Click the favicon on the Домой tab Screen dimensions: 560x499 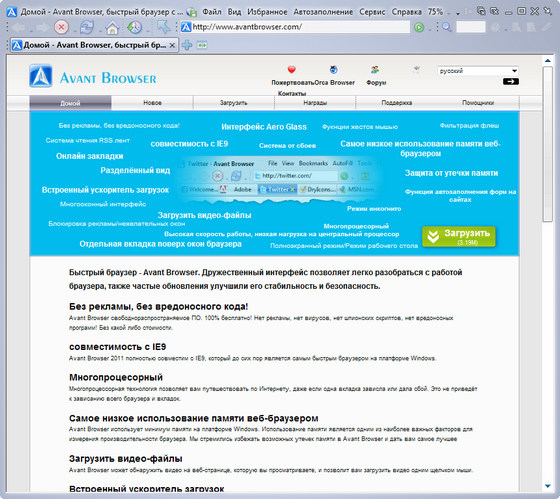pos(17,45)
